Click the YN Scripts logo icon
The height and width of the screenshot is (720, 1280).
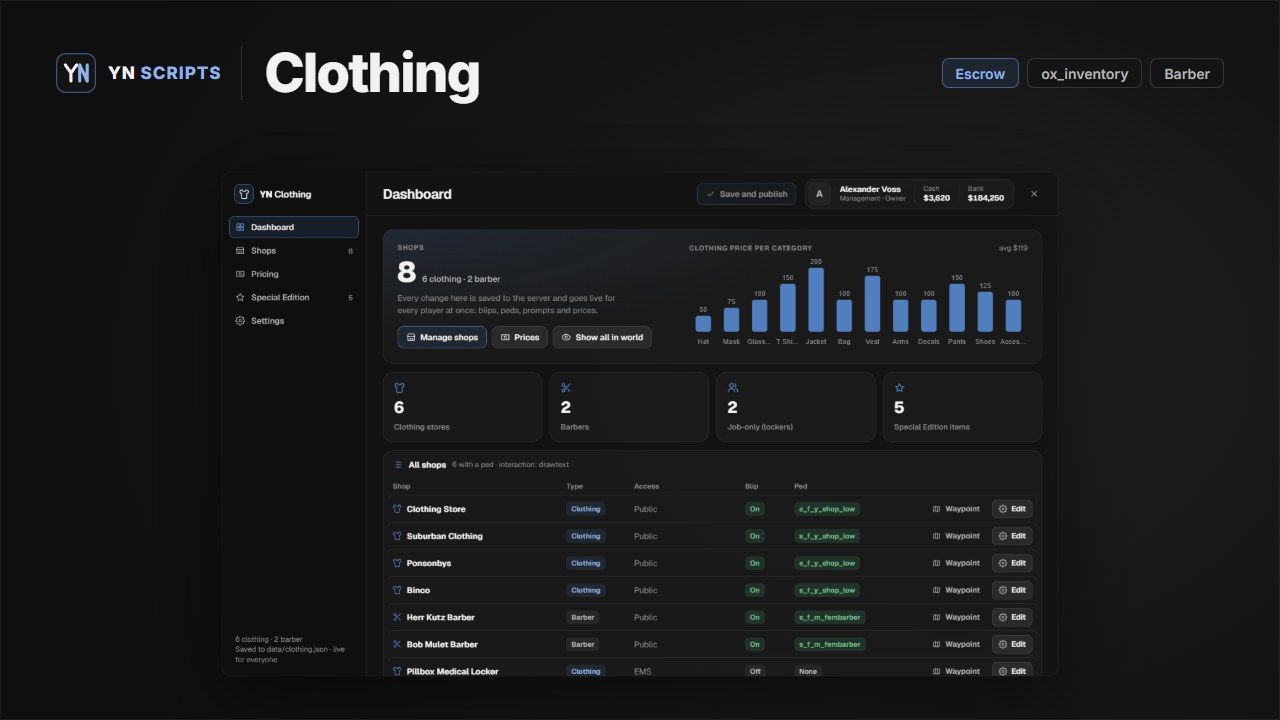(76, 73)
